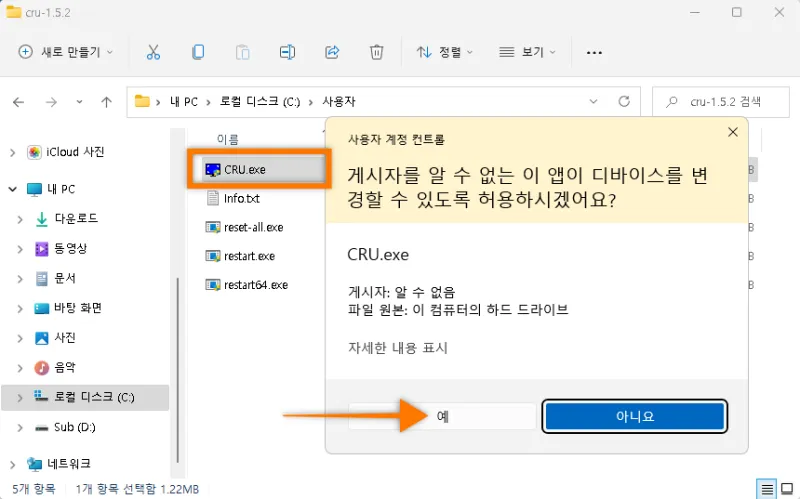800x499 pixels.
Task: Click the Rename icon in toolbar
Action: coord(287,52)
